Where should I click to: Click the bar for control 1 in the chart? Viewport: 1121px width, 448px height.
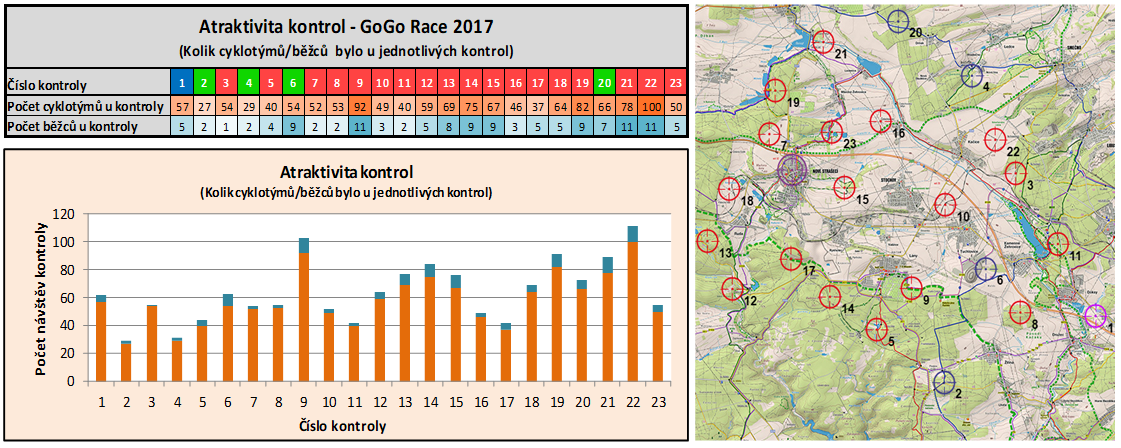point(101,339)
